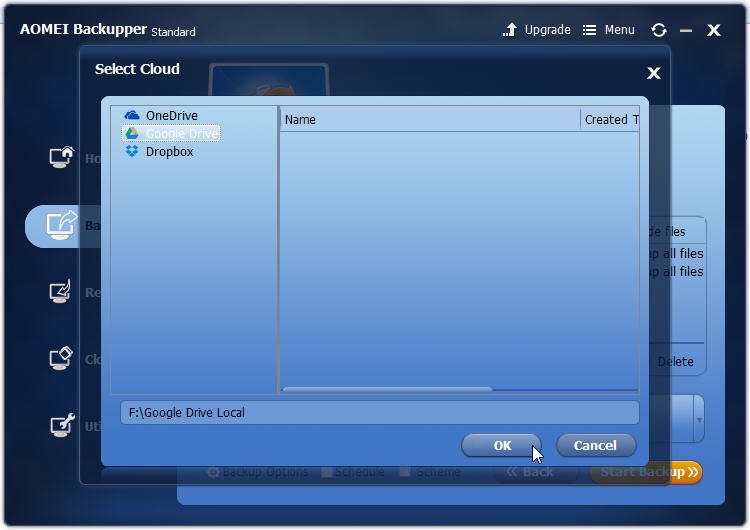Click the Upgrade arrow icon
Image resolution: width=750 pixels, height=530 pixels.
pos(510,30)
